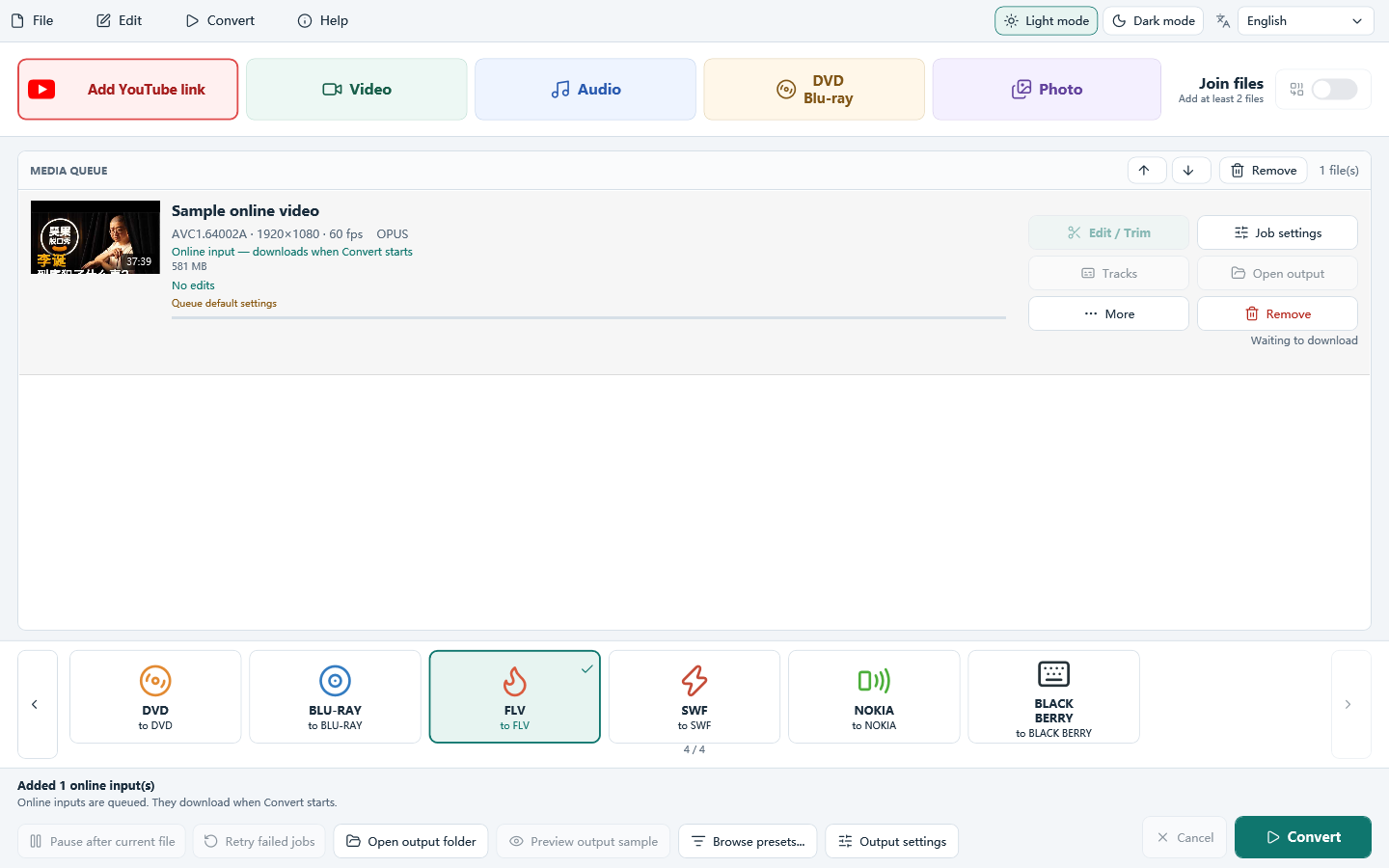Choose the Blu-ray format icon
This screenshot has height=868, width=1389.
(x=335, y=681)
